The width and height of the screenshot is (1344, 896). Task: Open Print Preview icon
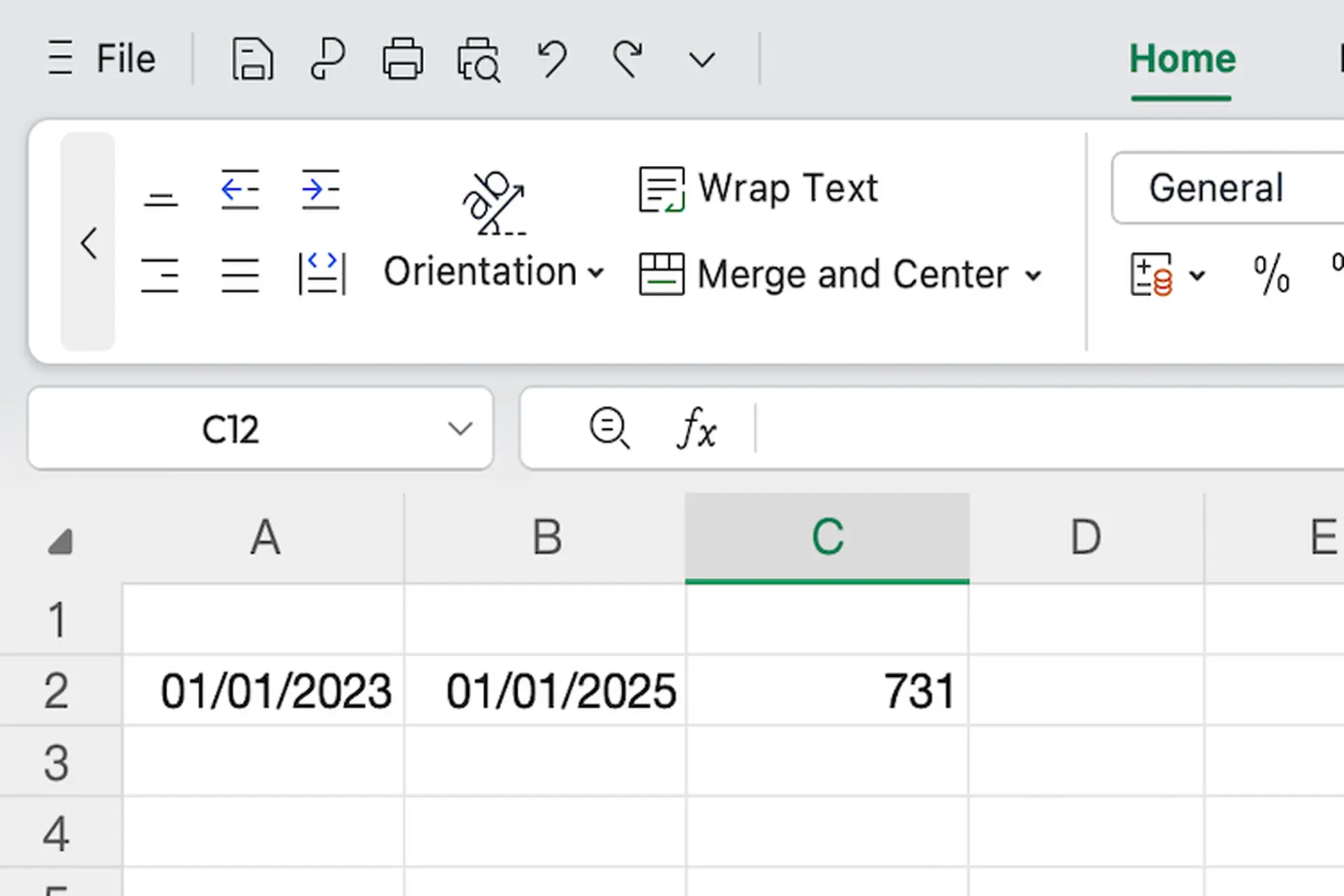[x=479, y=60]
